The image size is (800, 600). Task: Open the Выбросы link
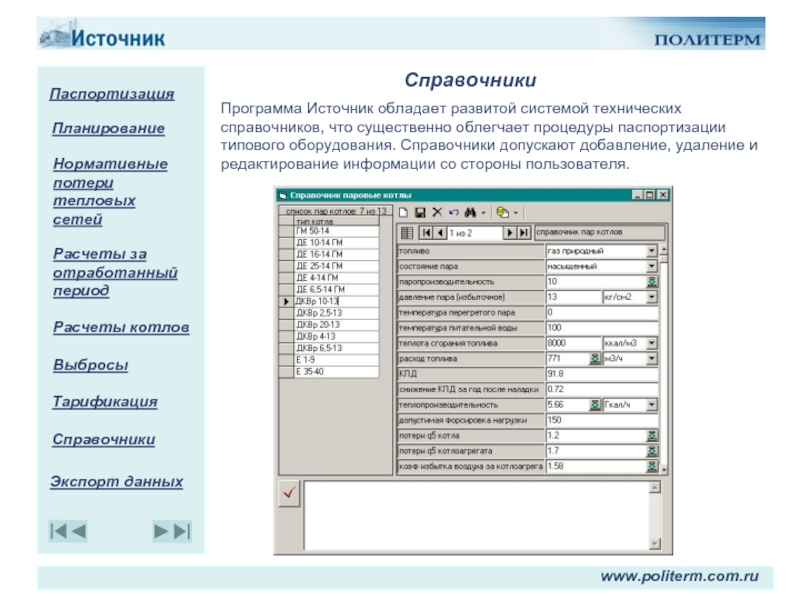point(90,365)
